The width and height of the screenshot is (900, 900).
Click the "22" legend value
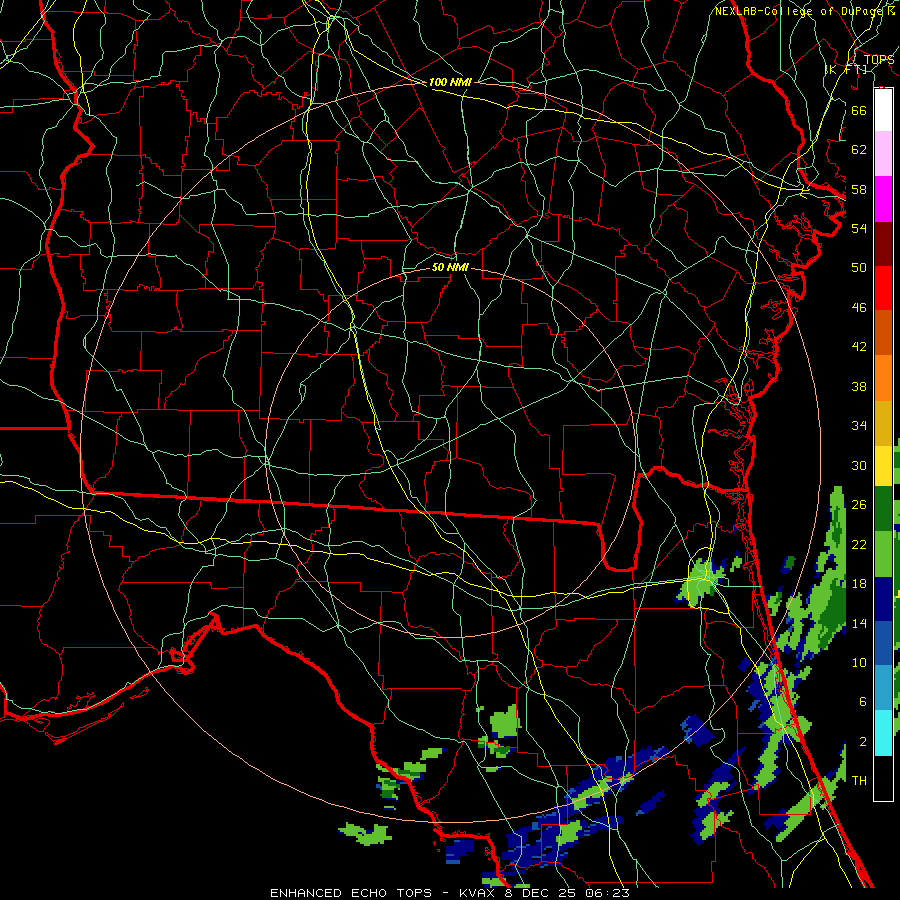click(x=859, y=544)
